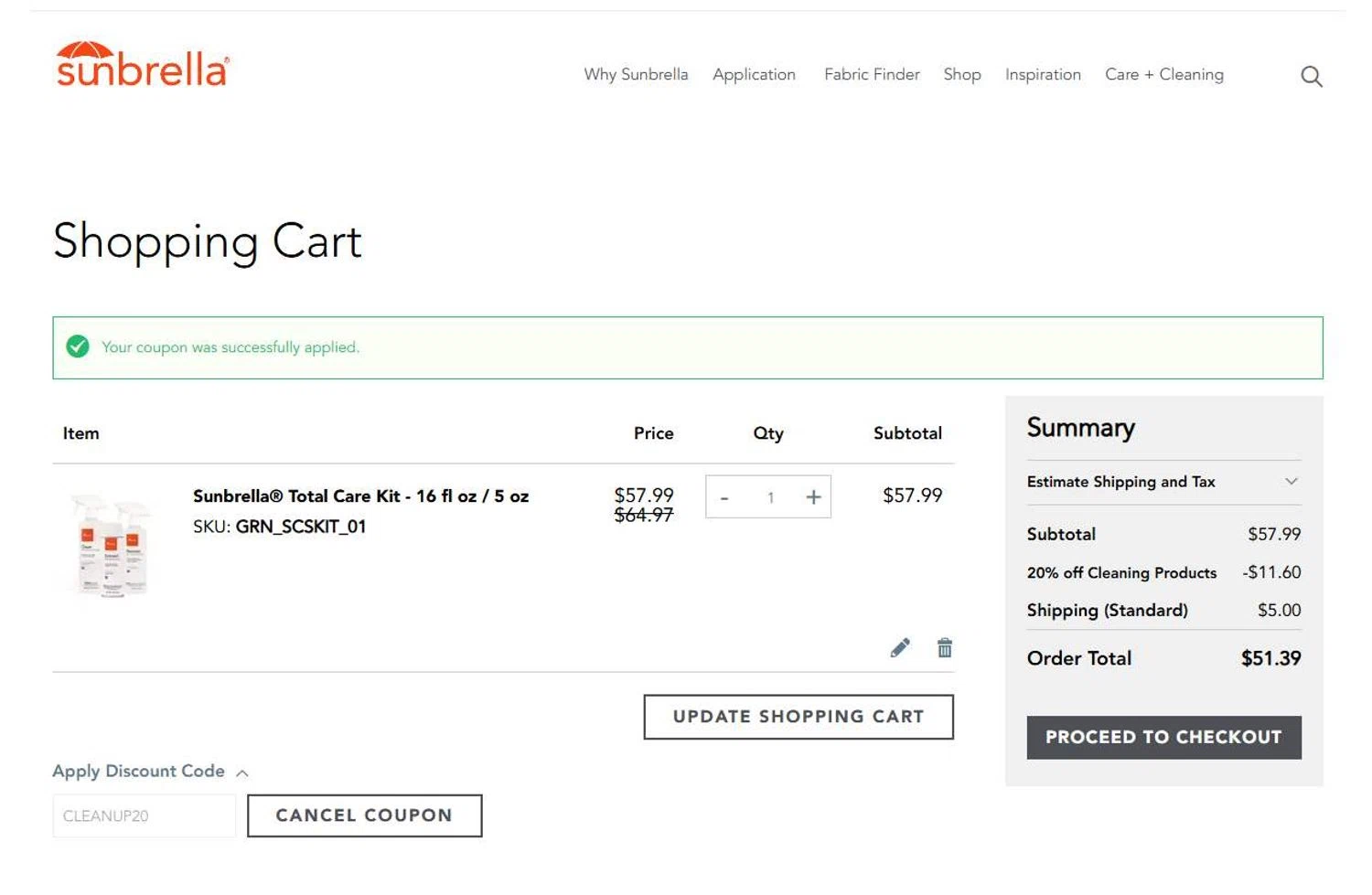
Task: Open the Application menu
Action: coord(754,74)
